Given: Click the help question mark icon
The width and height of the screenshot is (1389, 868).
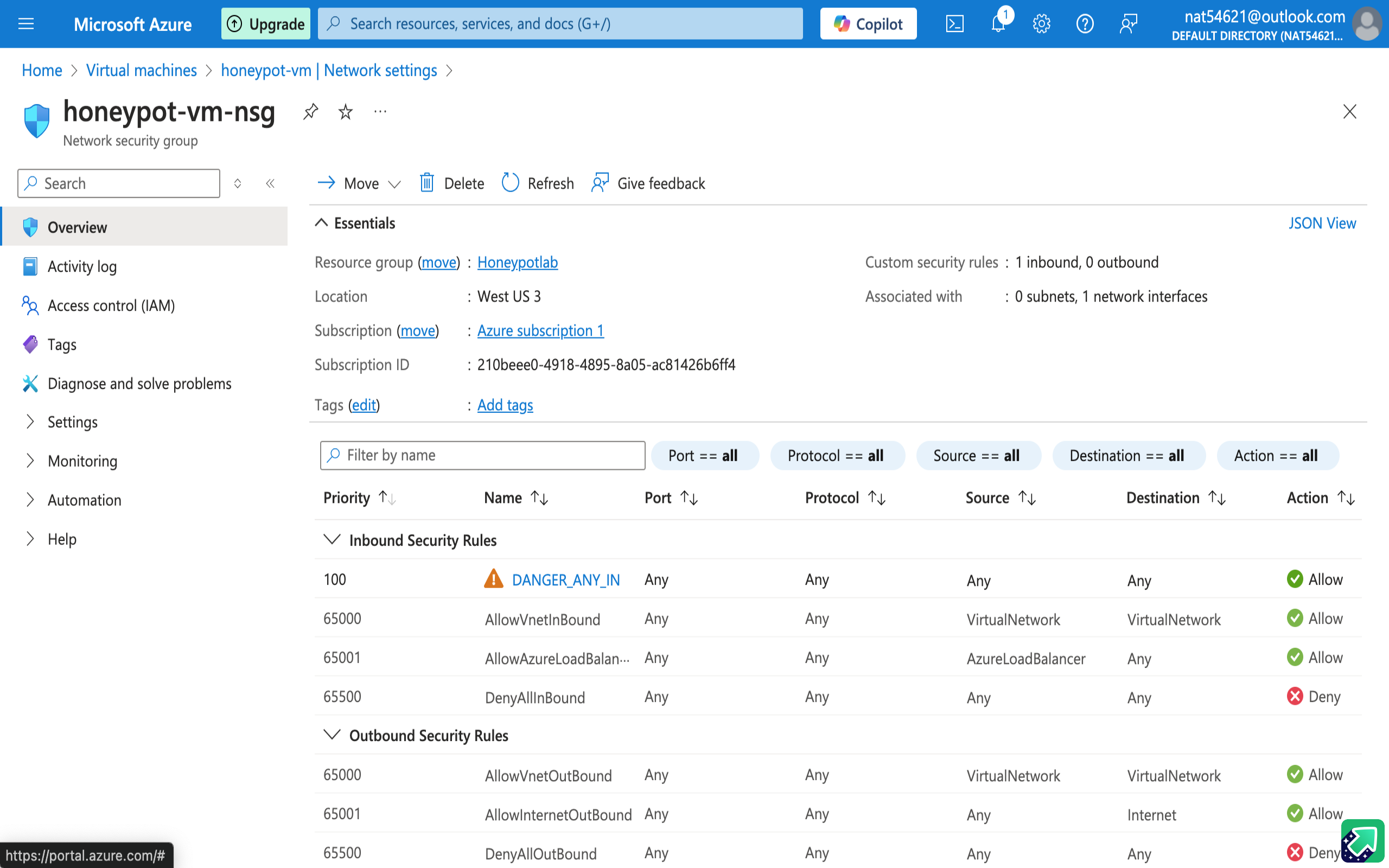Looking at the screenshot, I should (x=1084, y=23).
